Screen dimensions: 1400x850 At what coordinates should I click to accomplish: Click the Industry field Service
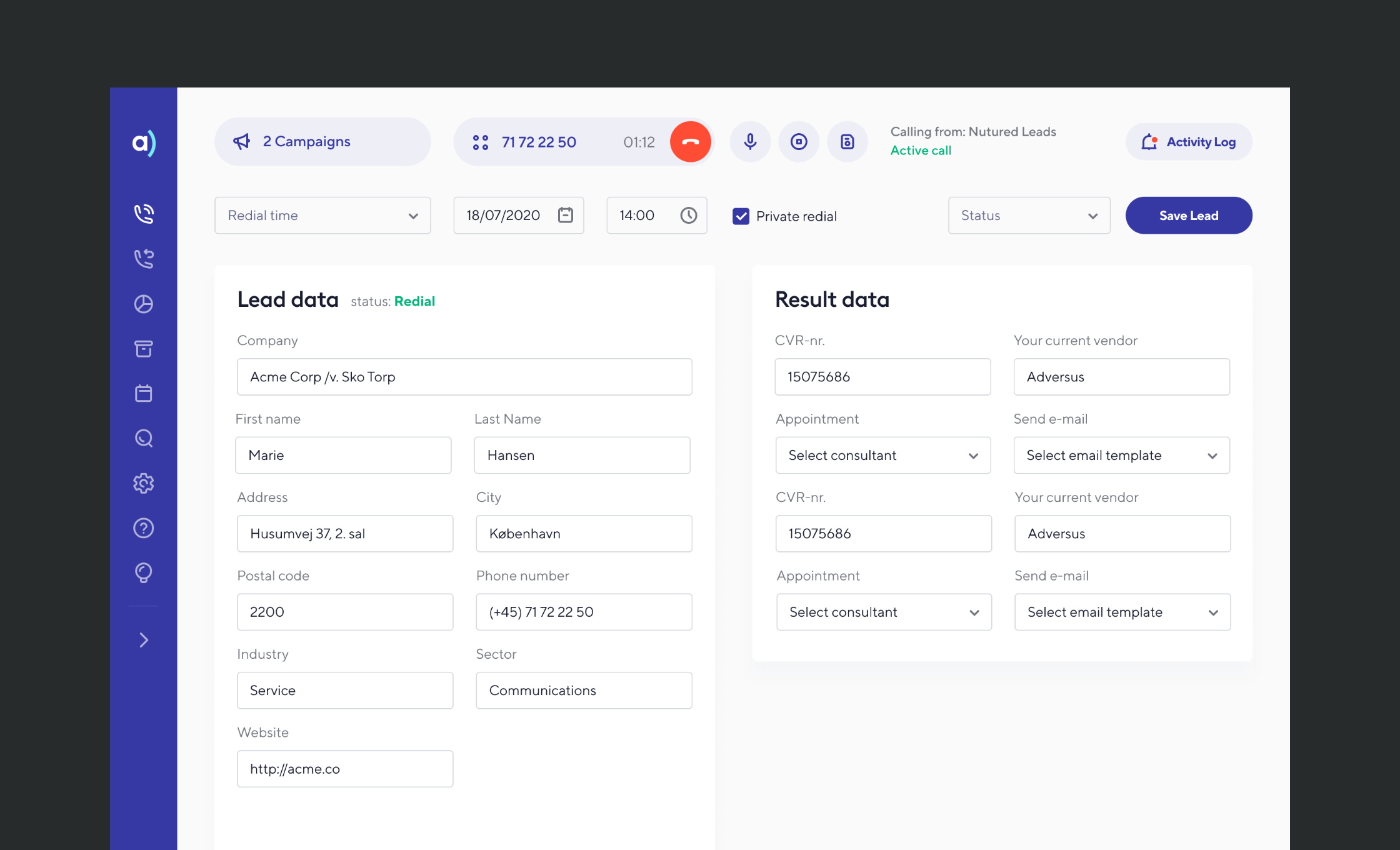345,691
